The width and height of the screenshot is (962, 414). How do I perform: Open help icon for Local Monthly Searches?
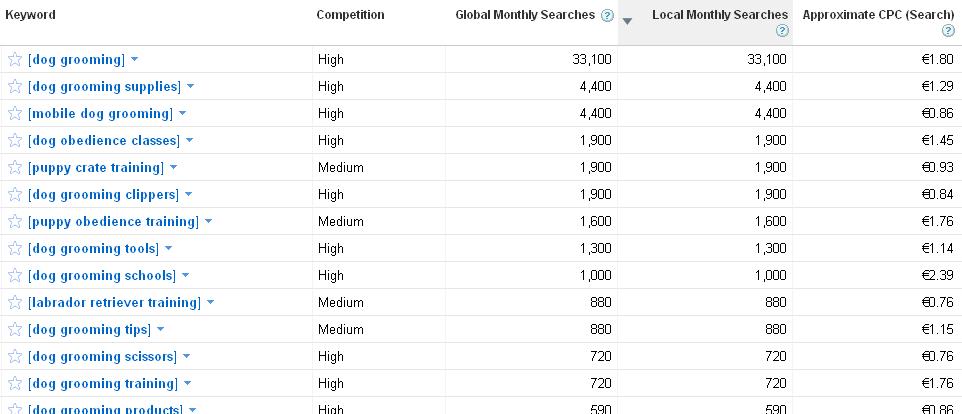[x=782, y=31]
